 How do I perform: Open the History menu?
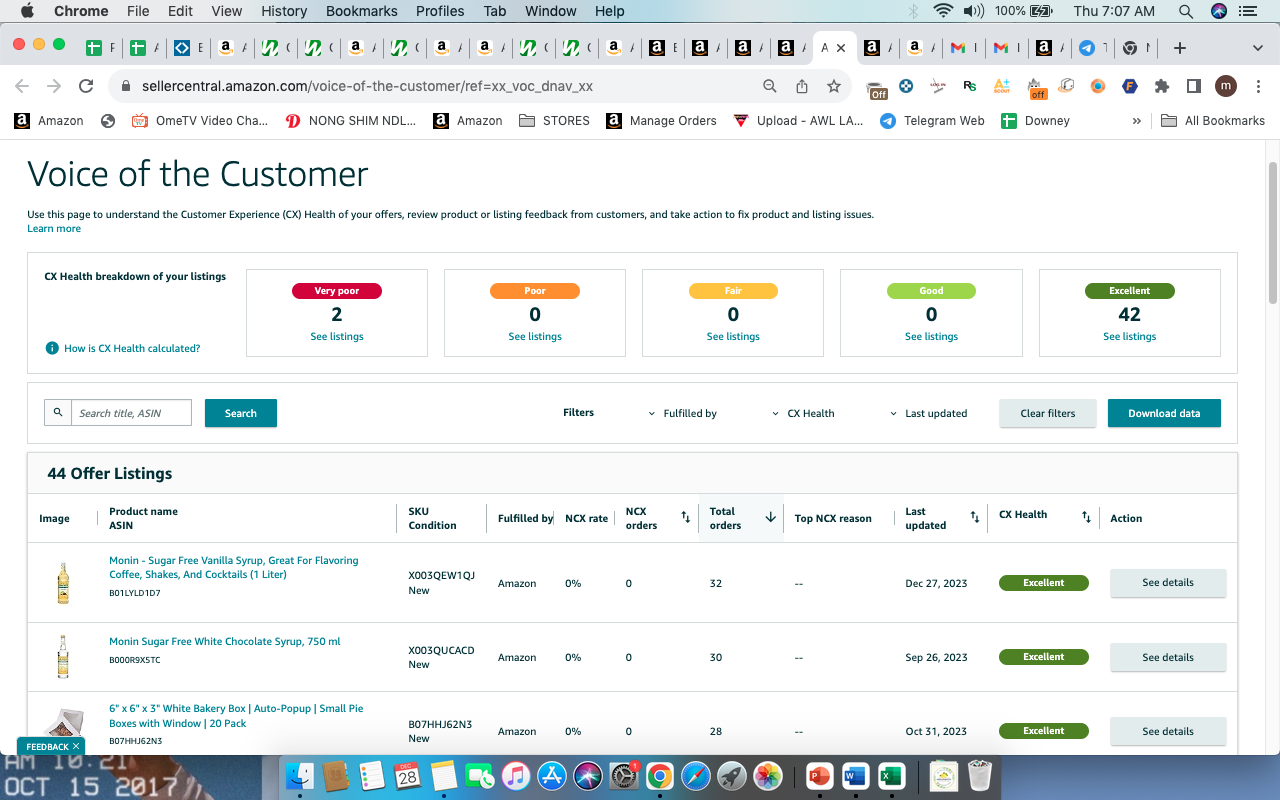(x=284, y=11)
